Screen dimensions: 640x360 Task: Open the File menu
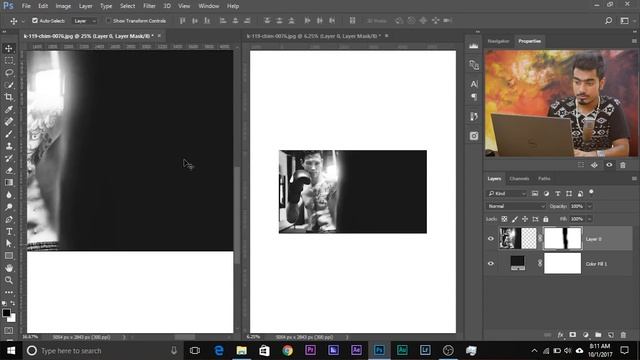[x=26, y=6]
